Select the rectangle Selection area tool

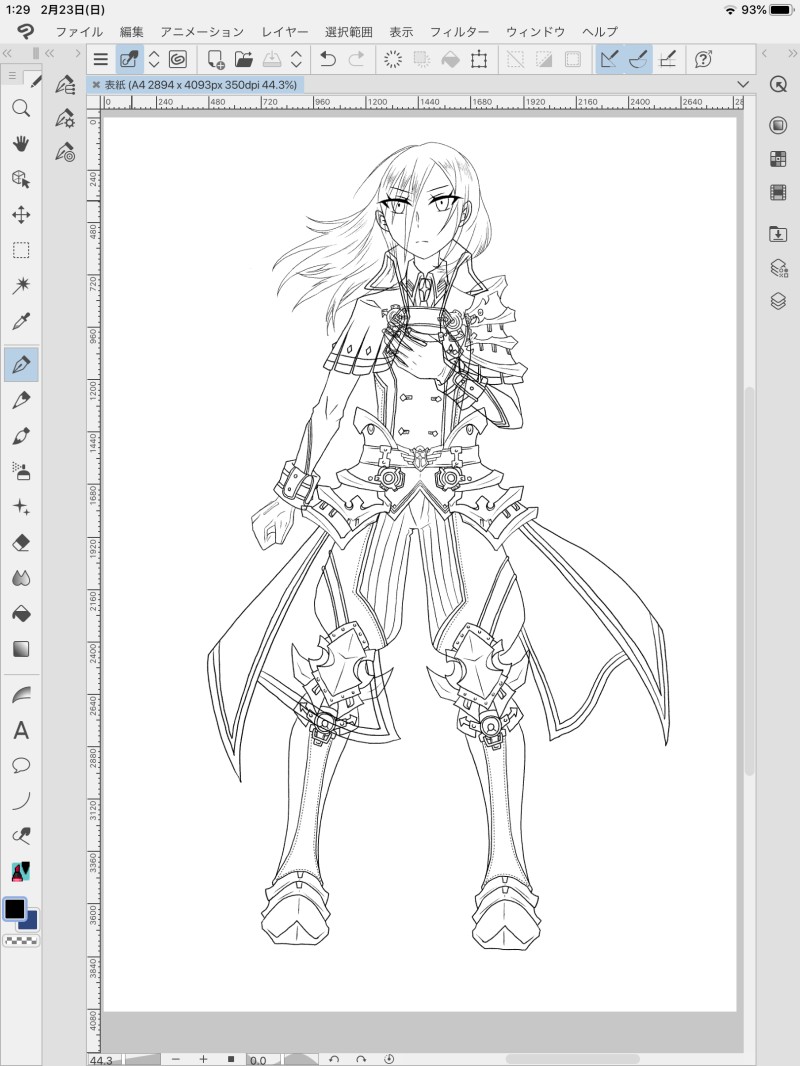click(21, 250)
